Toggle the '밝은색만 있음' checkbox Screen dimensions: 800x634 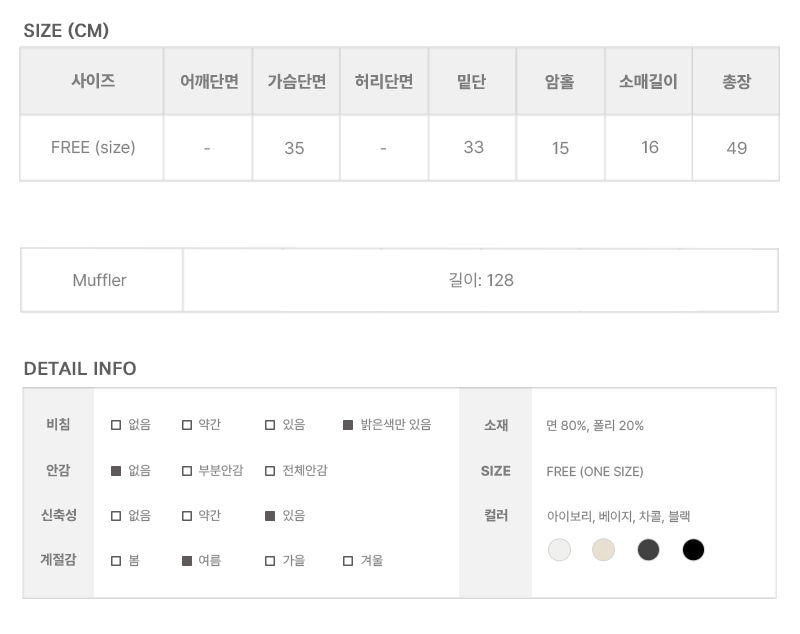(348, 425)
